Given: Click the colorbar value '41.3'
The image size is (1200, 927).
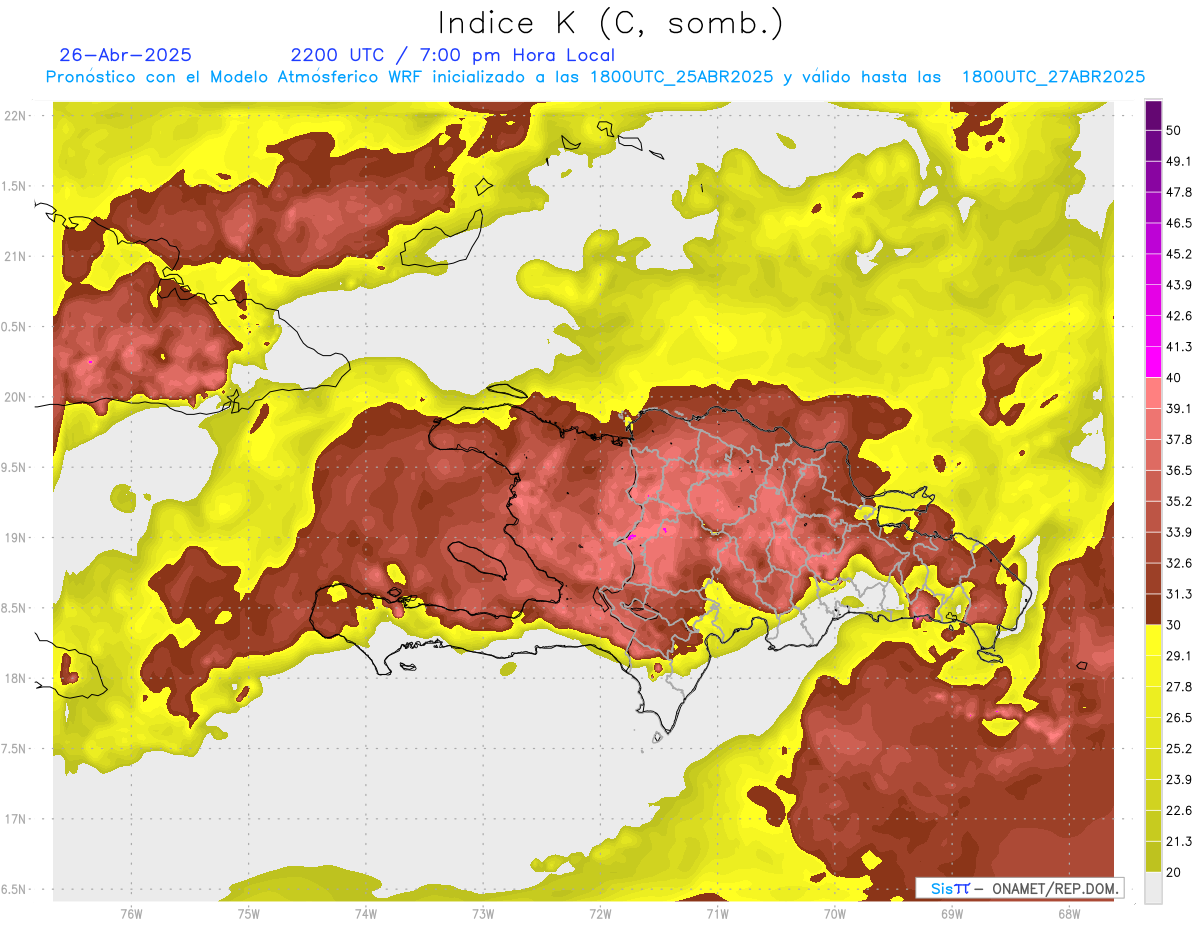Looking at the screenshot, I should coord(1179,347).
